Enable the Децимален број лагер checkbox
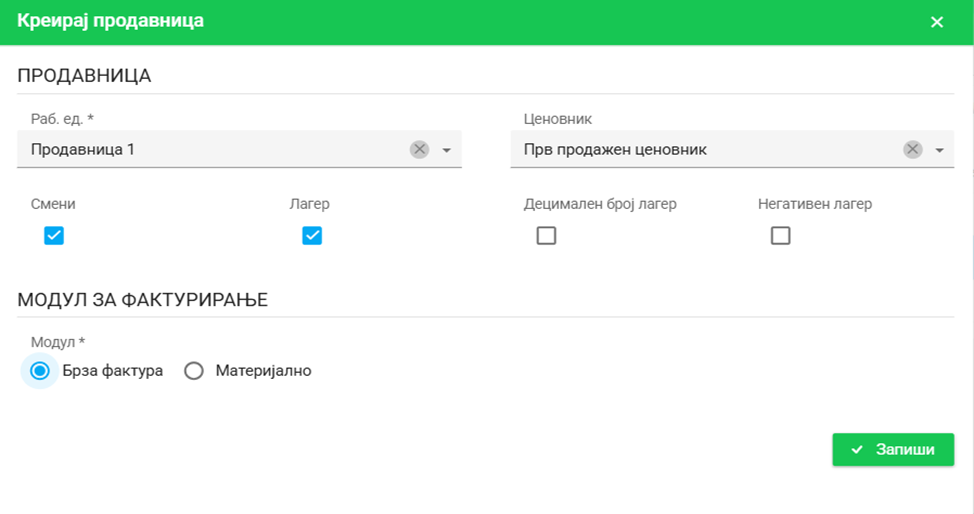This screenshot has width=974, height=514. (546, 236)
